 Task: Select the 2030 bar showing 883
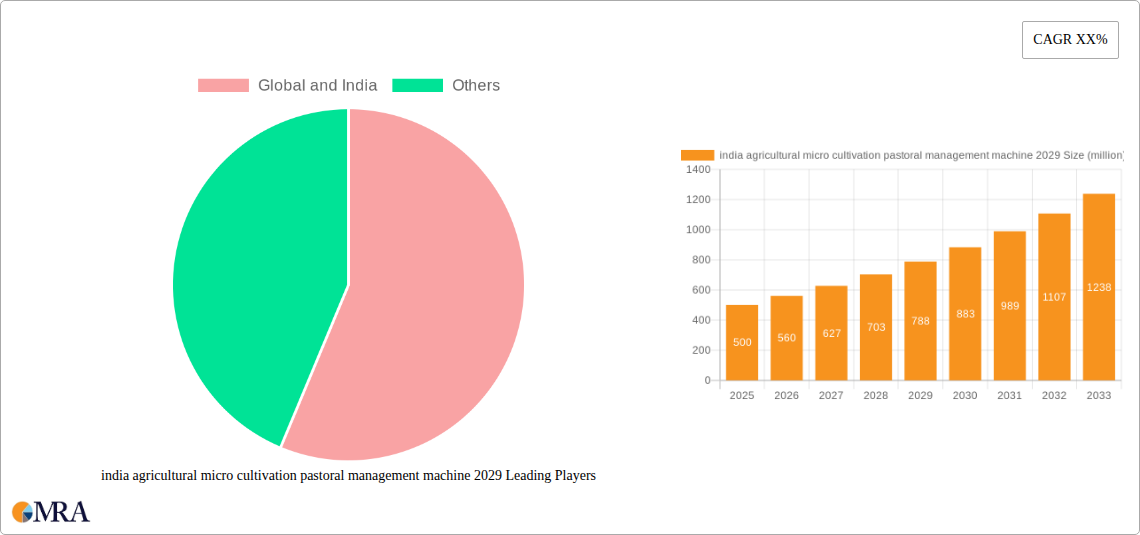point(966,313)
